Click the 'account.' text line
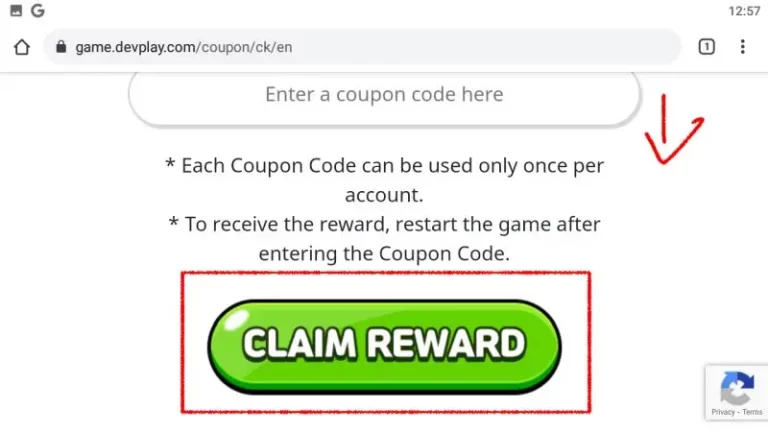768x432 pixels. pyautogui.click(x=384, y=195)
